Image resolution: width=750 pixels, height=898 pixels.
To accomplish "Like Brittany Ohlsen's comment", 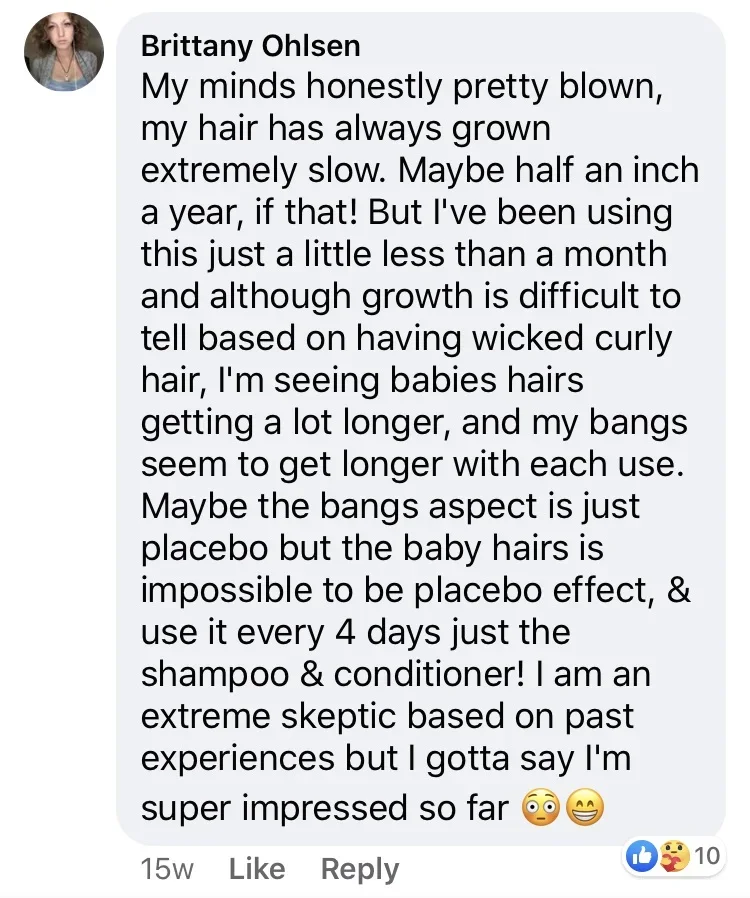I will pos(257,869).
